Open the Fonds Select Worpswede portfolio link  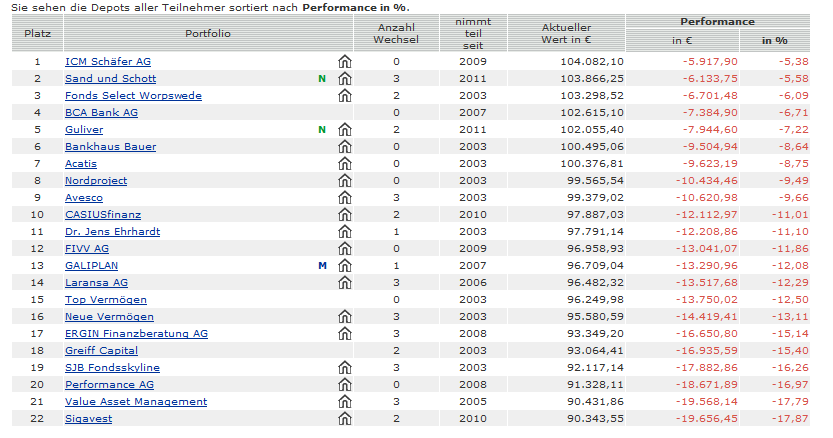click(133, 96)
